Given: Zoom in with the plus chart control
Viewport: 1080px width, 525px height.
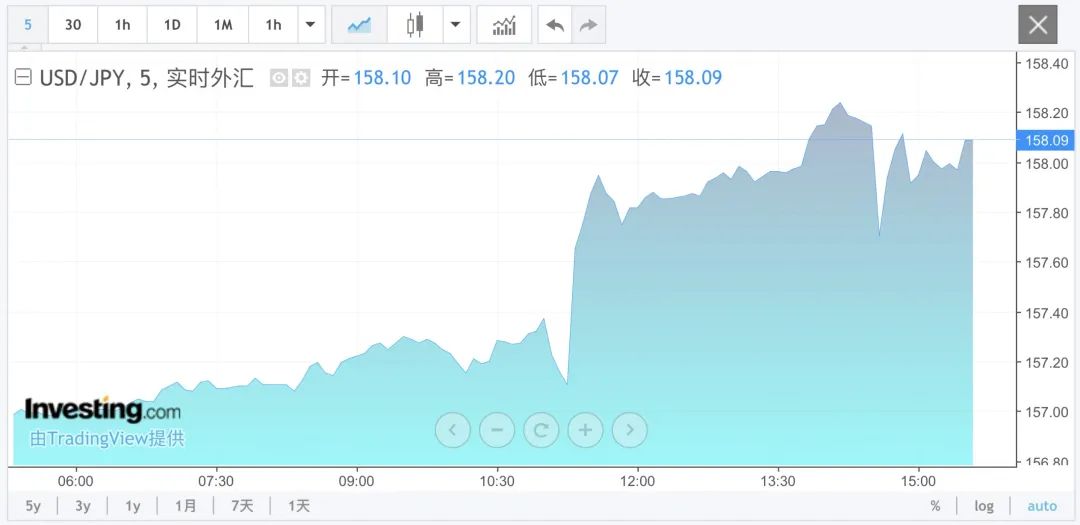Looking at the screenshot, I should click(585, 430).
